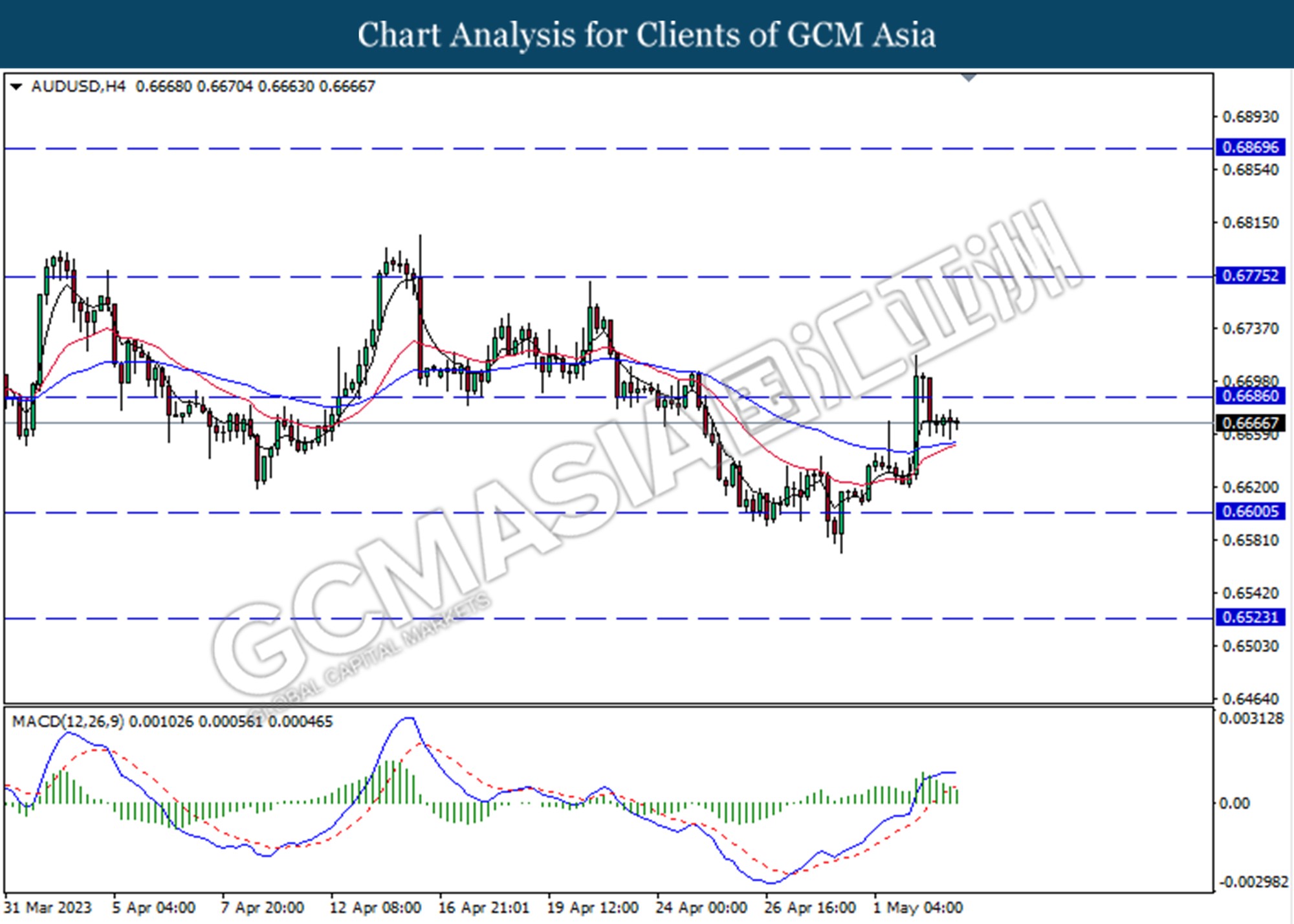Click the 0.68930 price scale value
The image size is (1294, 924).
(1250, 117)
